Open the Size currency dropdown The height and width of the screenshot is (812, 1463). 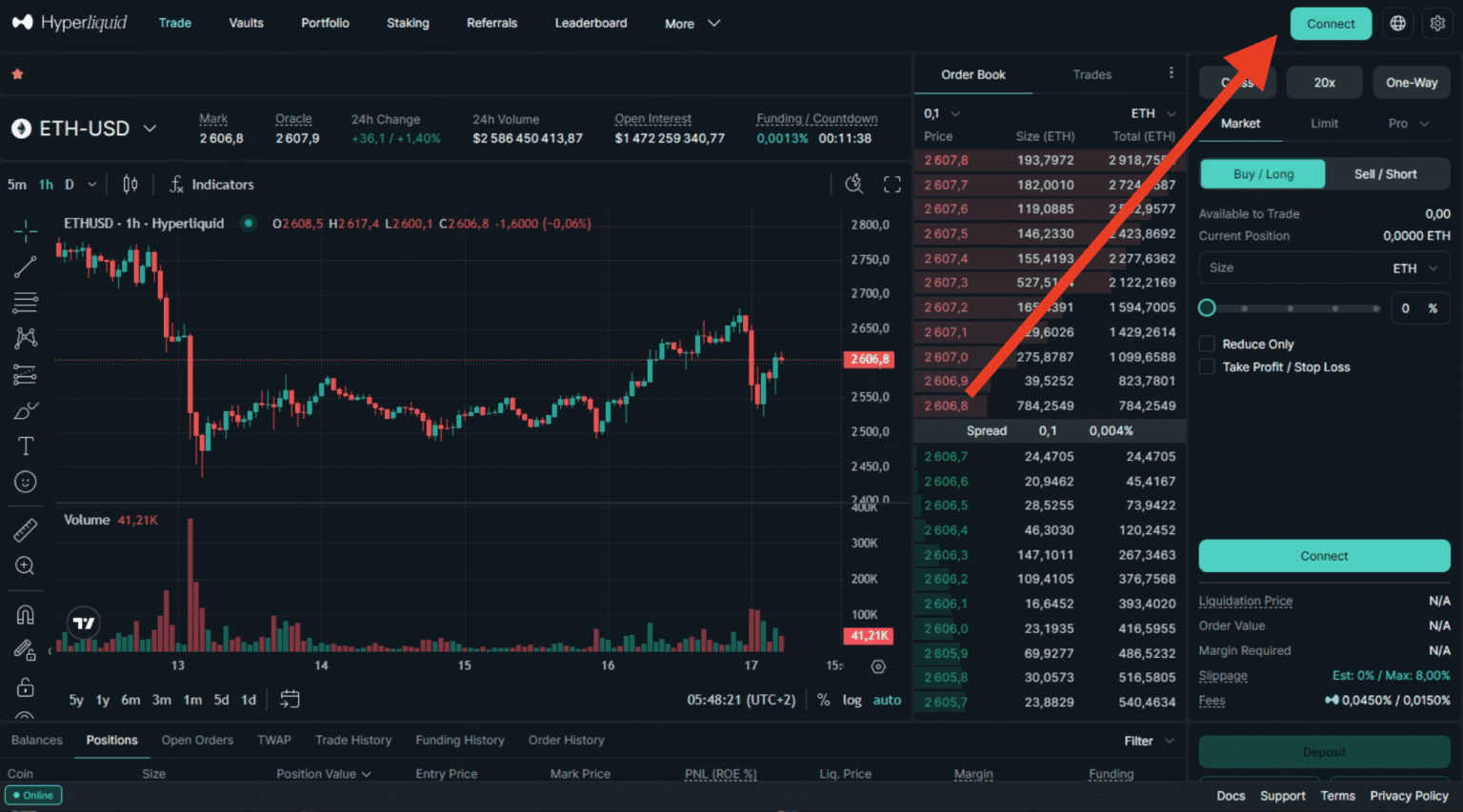(1418, 267)
